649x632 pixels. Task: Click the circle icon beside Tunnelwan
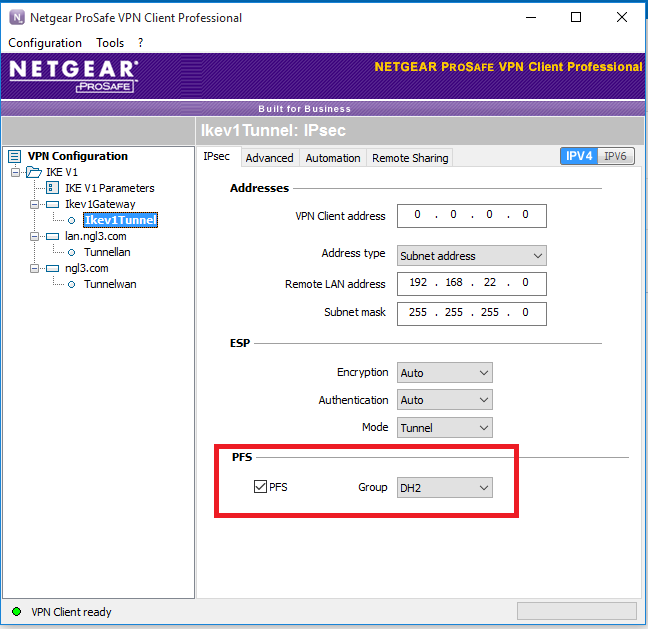click(x=72, y=285)
